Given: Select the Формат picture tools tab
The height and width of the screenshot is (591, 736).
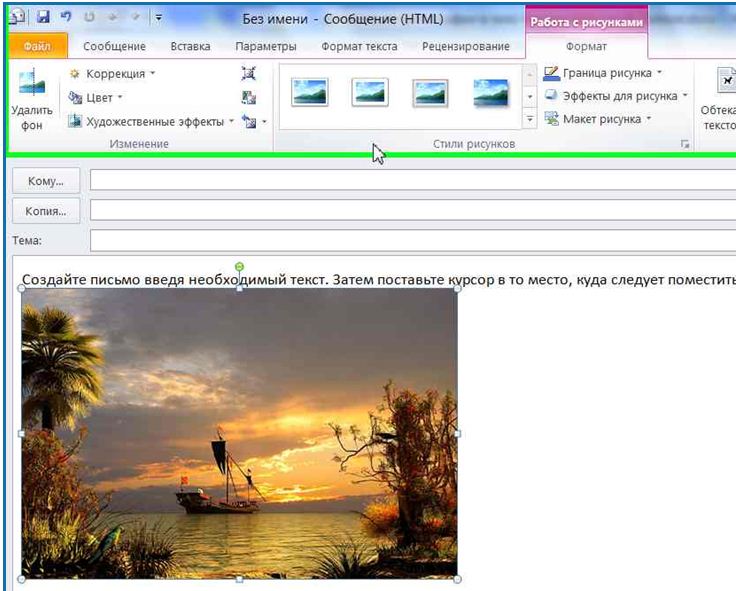Looking at the screenshot, I should click(586, 46).
